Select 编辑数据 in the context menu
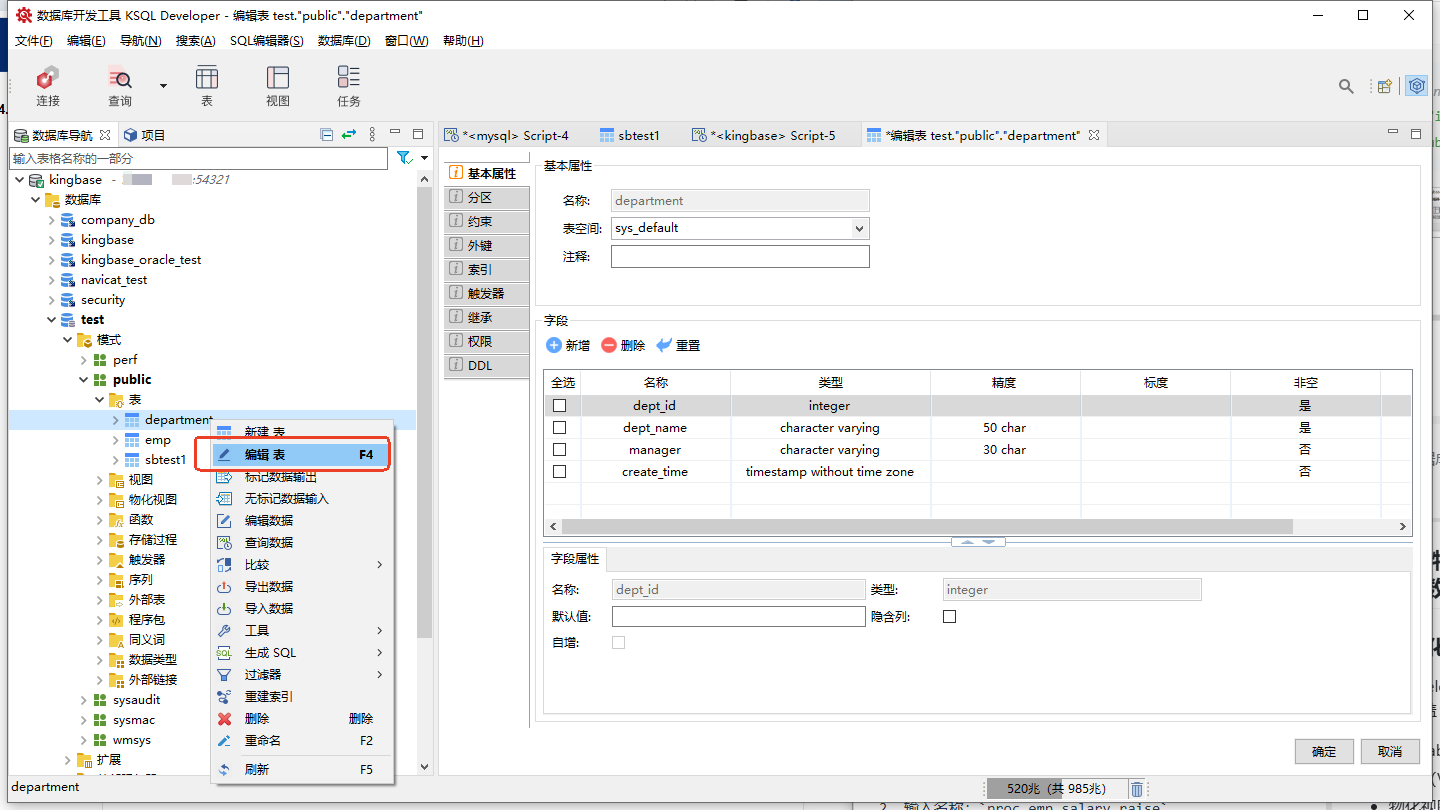Viewport: 1440px width, 810px height. pos(269,521)
